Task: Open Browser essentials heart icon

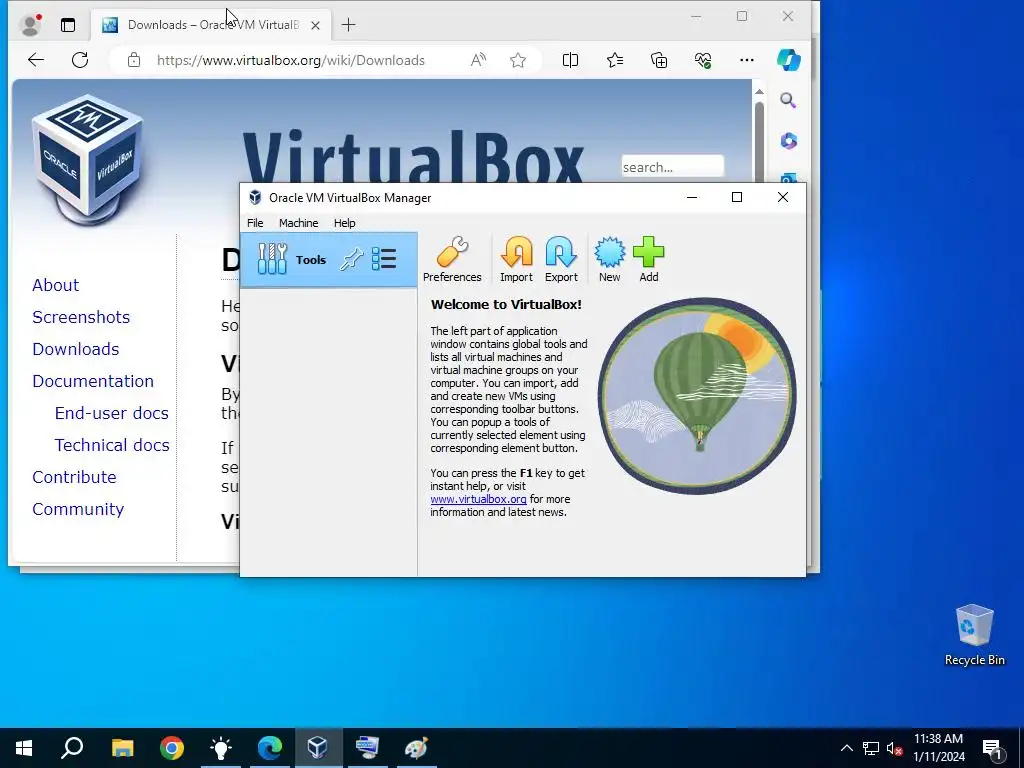Action: (x=703, y=60)
